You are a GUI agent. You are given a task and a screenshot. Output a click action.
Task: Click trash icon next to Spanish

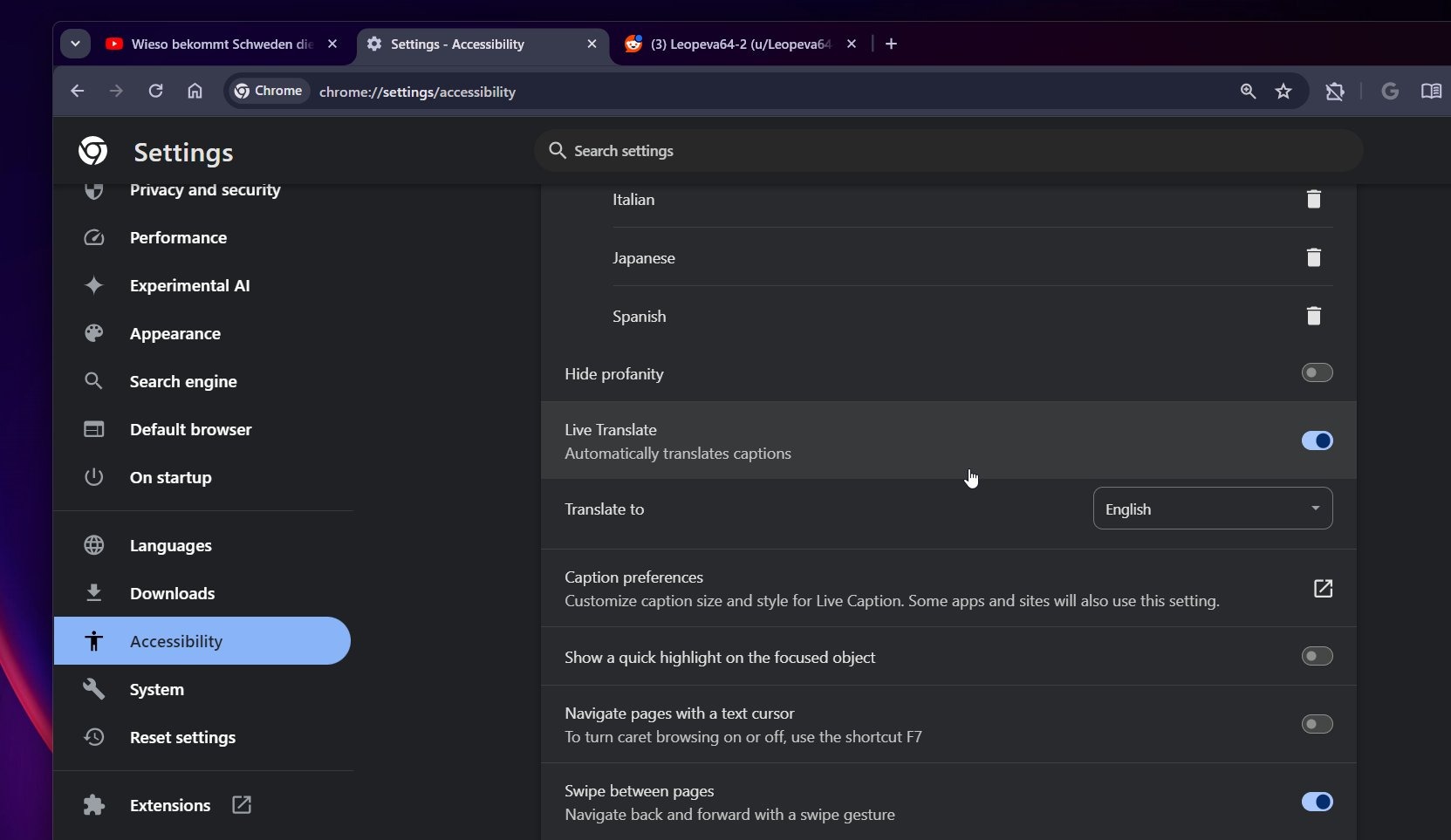[x=1313, y=316]
